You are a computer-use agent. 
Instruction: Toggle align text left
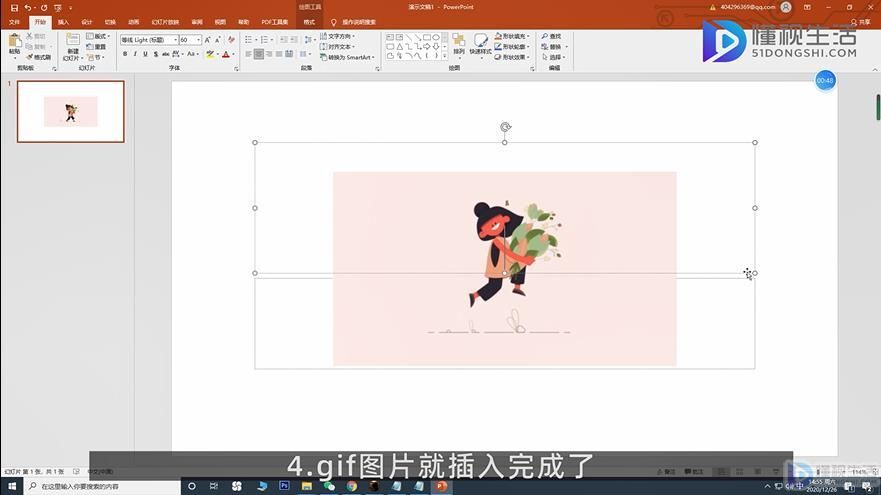coord(248,55)
